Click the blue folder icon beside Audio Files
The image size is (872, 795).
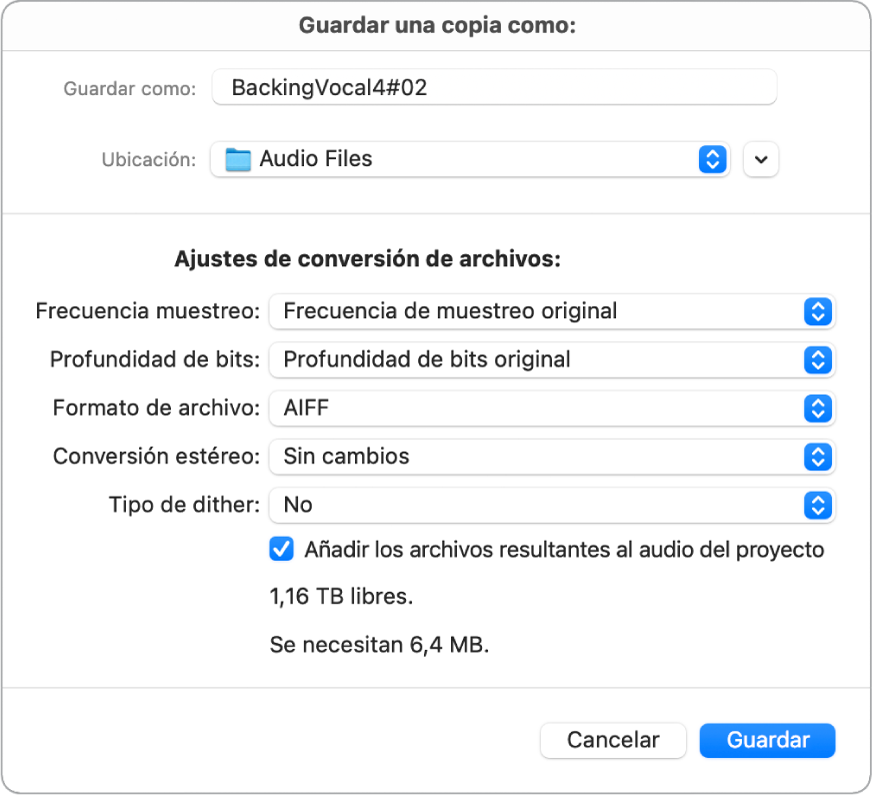click(x=237, y=159)
